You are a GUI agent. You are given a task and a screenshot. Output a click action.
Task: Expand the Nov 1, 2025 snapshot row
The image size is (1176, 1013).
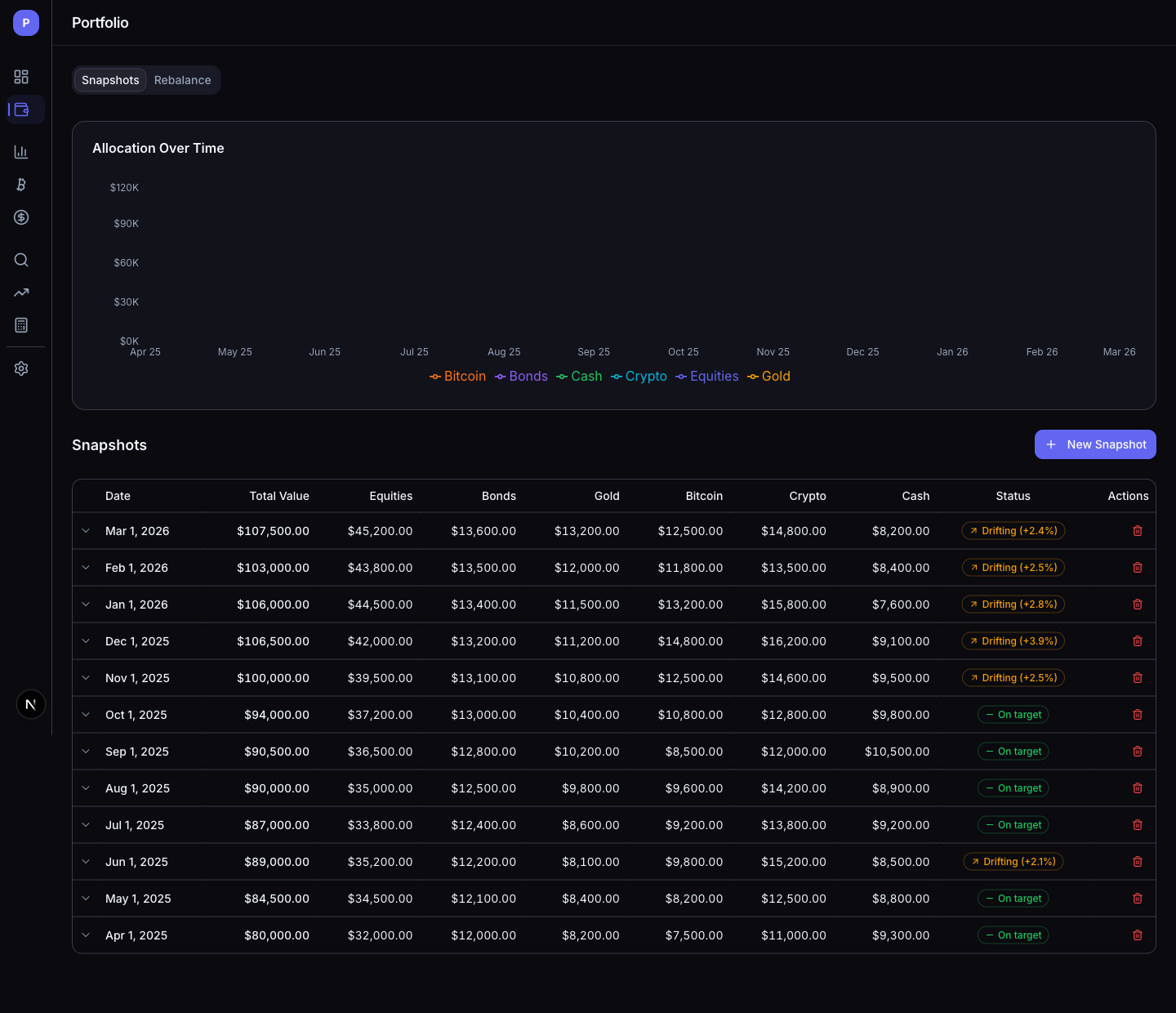(x=86, y=678)
